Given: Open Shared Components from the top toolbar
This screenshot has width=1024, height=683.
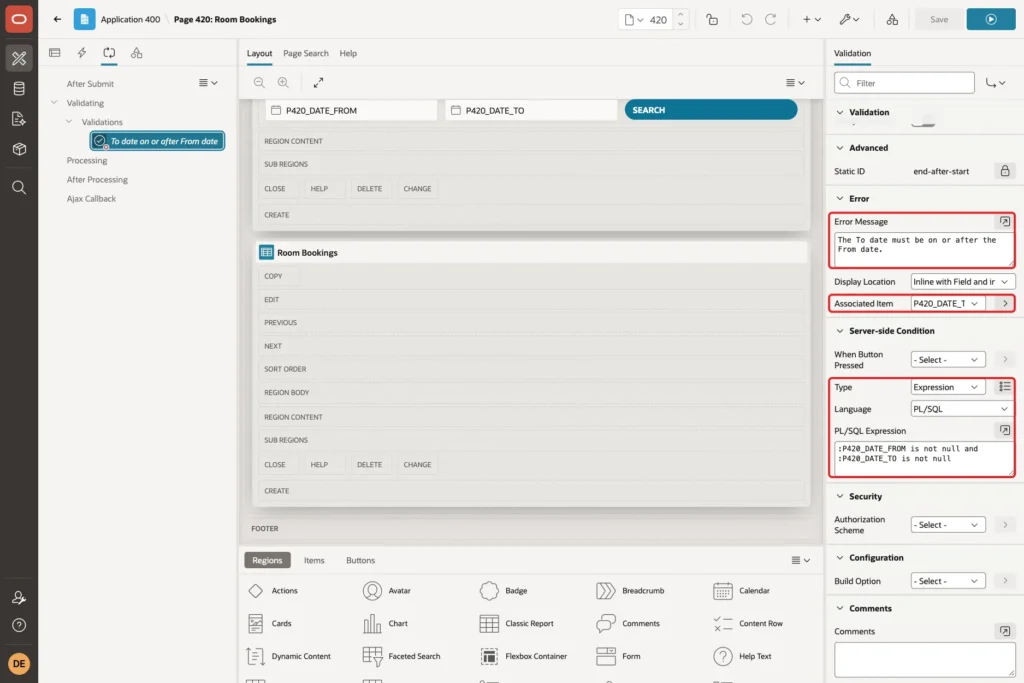Looking at the screenshot, I should pyautogui.click(x=892, y=20).
